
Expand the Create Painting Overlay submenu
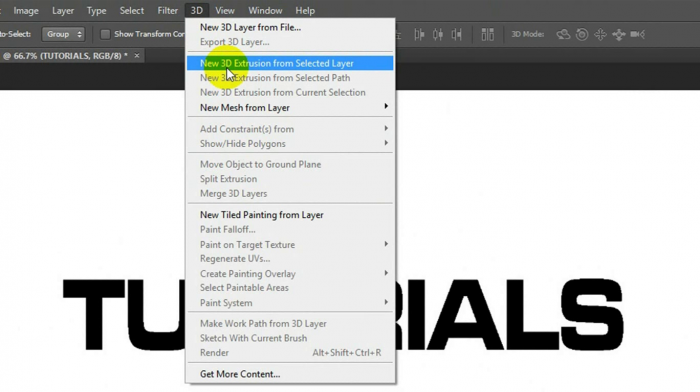point(290,274)
